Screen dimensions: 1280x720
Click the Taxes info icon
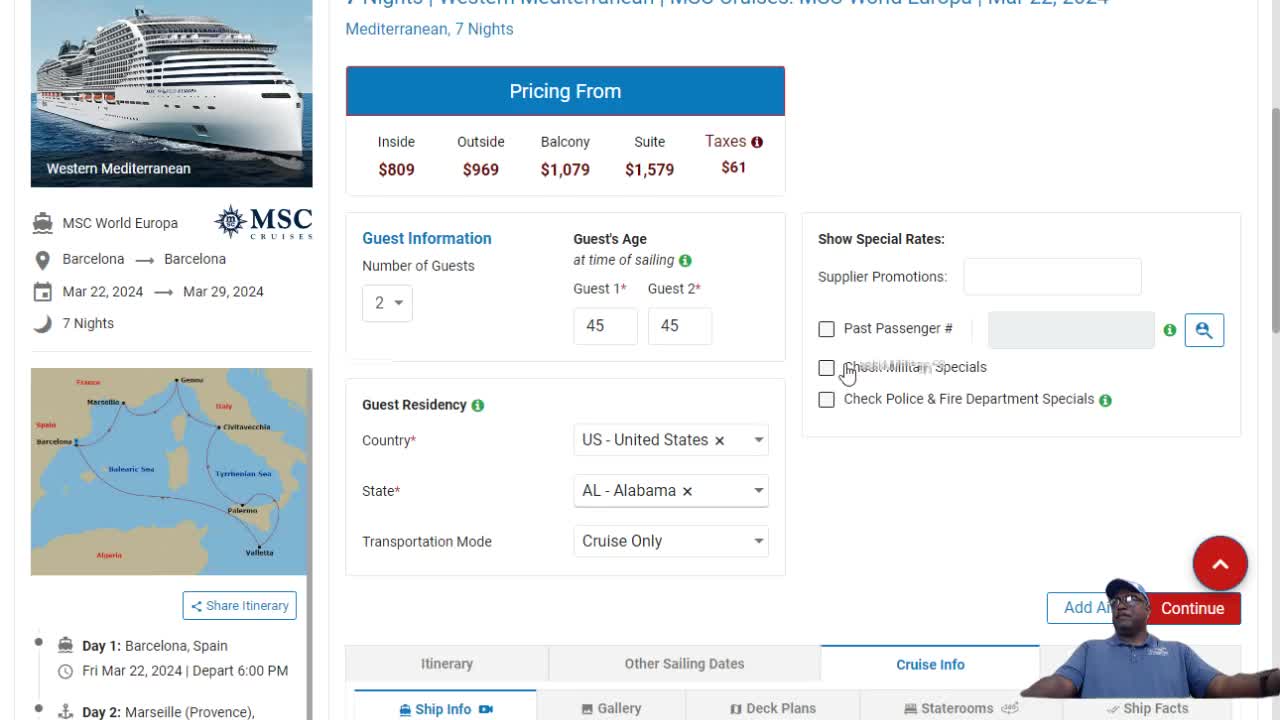coord(757,142)
